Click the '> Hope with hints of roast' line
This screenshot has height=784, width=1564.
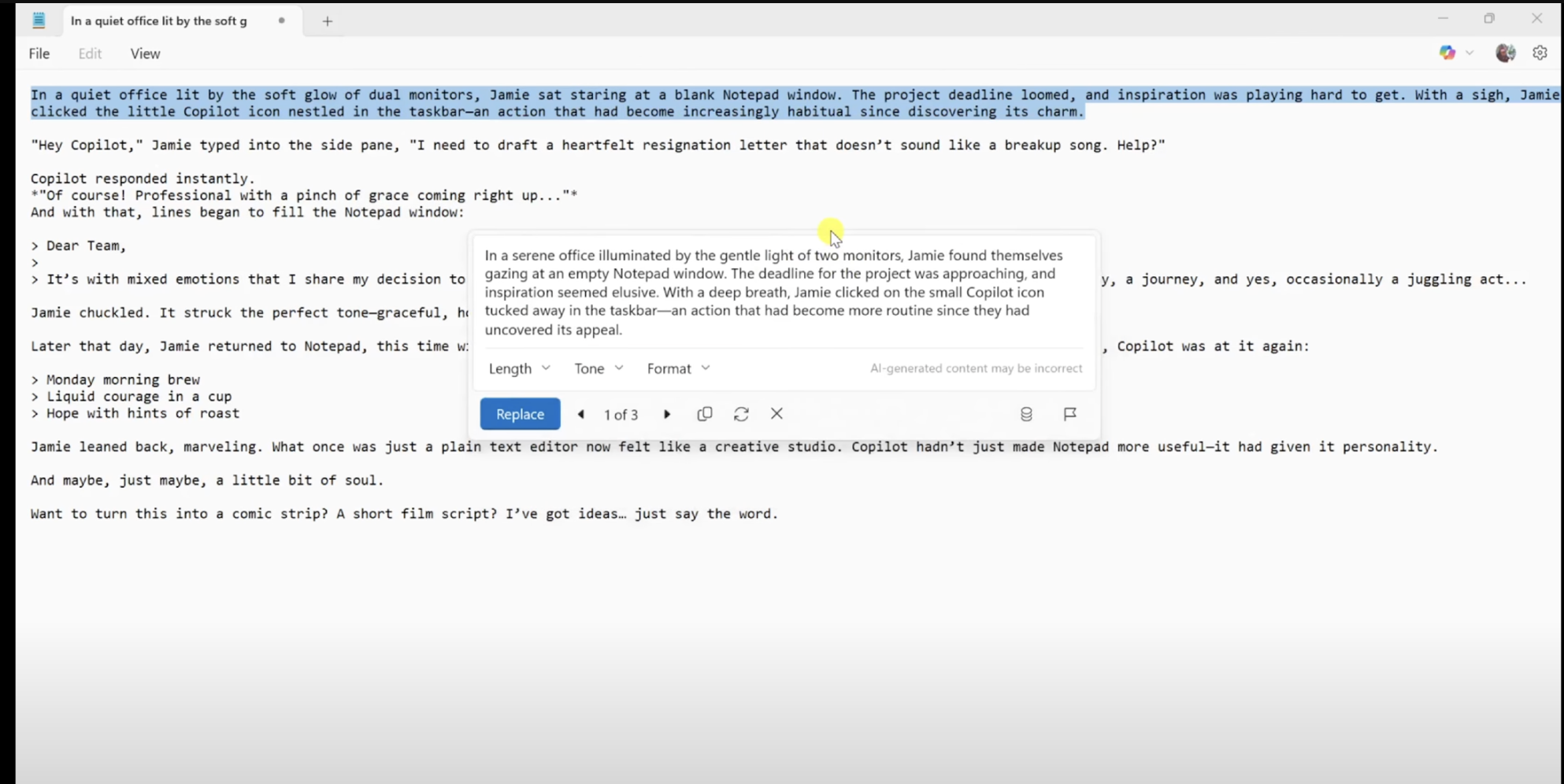[x=135, y=413]
